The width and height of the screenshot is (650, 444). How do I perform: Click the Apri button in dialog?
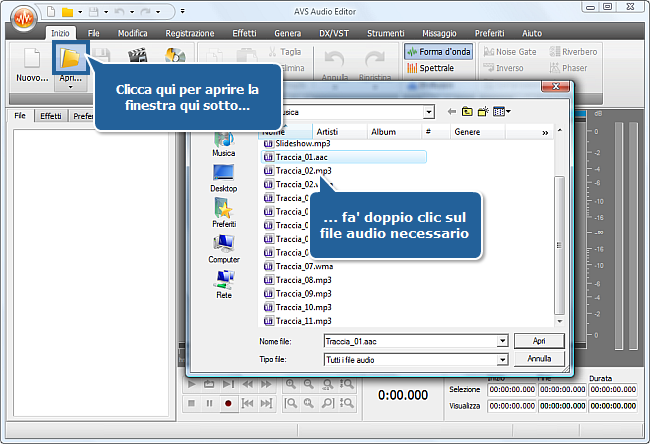(539, 341)
